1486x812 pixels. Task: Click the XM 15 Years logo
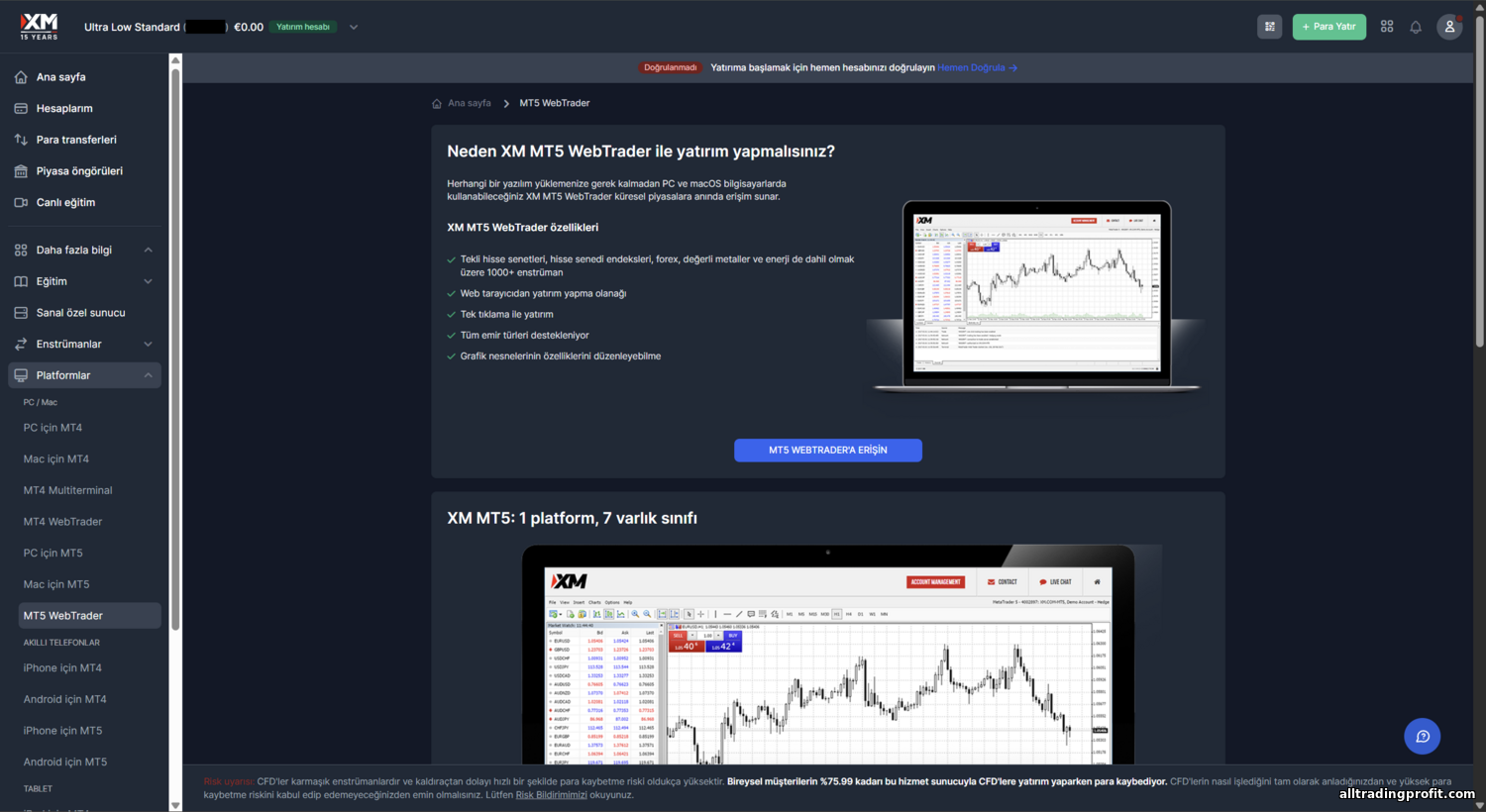pos(40,26)
